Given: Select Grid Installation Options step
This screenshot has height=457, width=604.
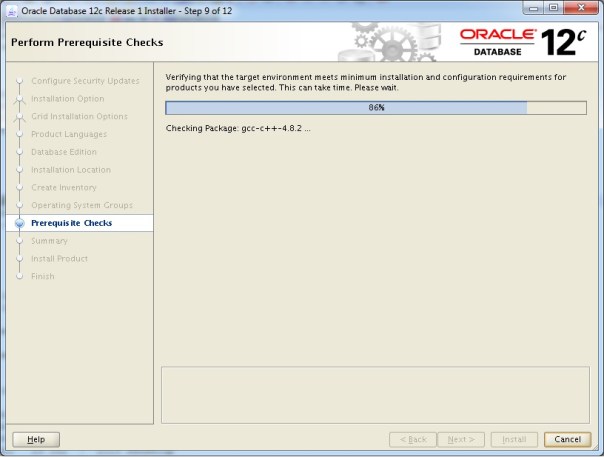Looking at the screenshot, I should point(79,117).
